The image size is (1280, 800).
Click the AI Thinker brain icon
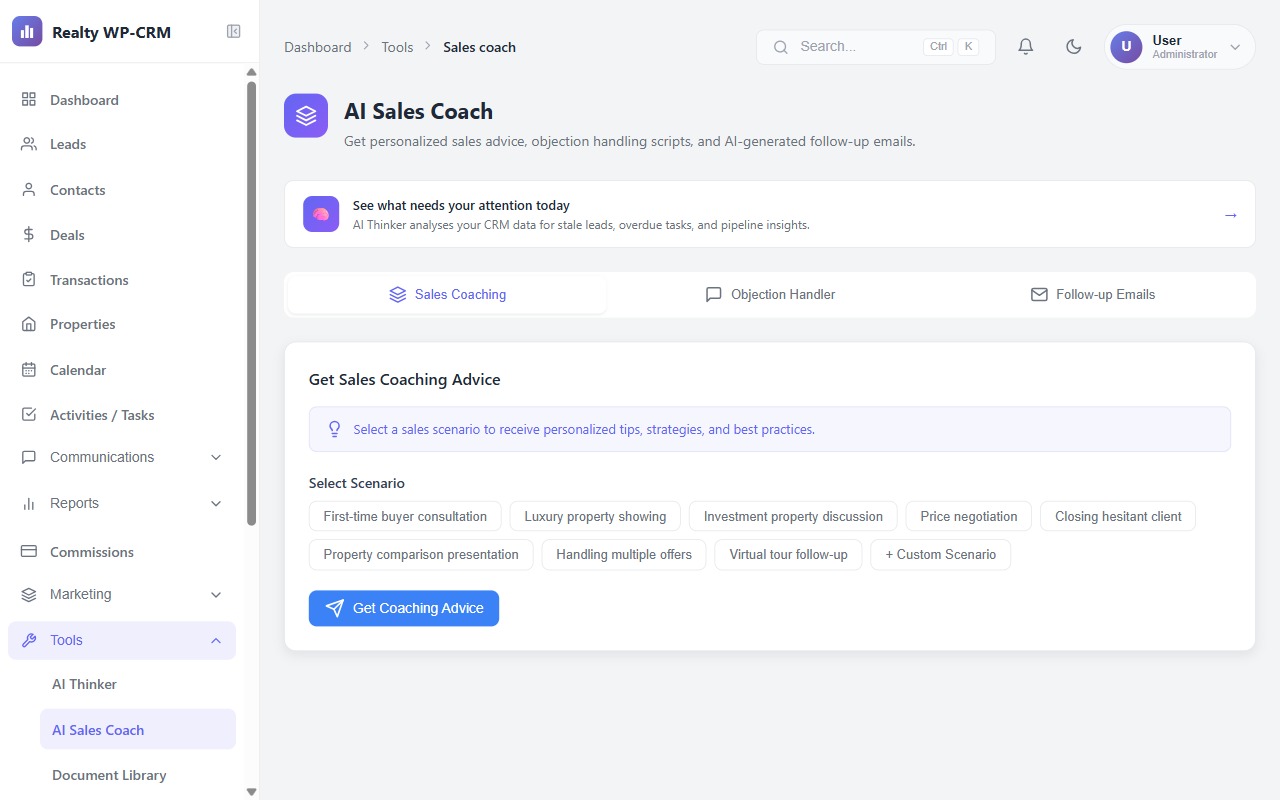[321, 214]
